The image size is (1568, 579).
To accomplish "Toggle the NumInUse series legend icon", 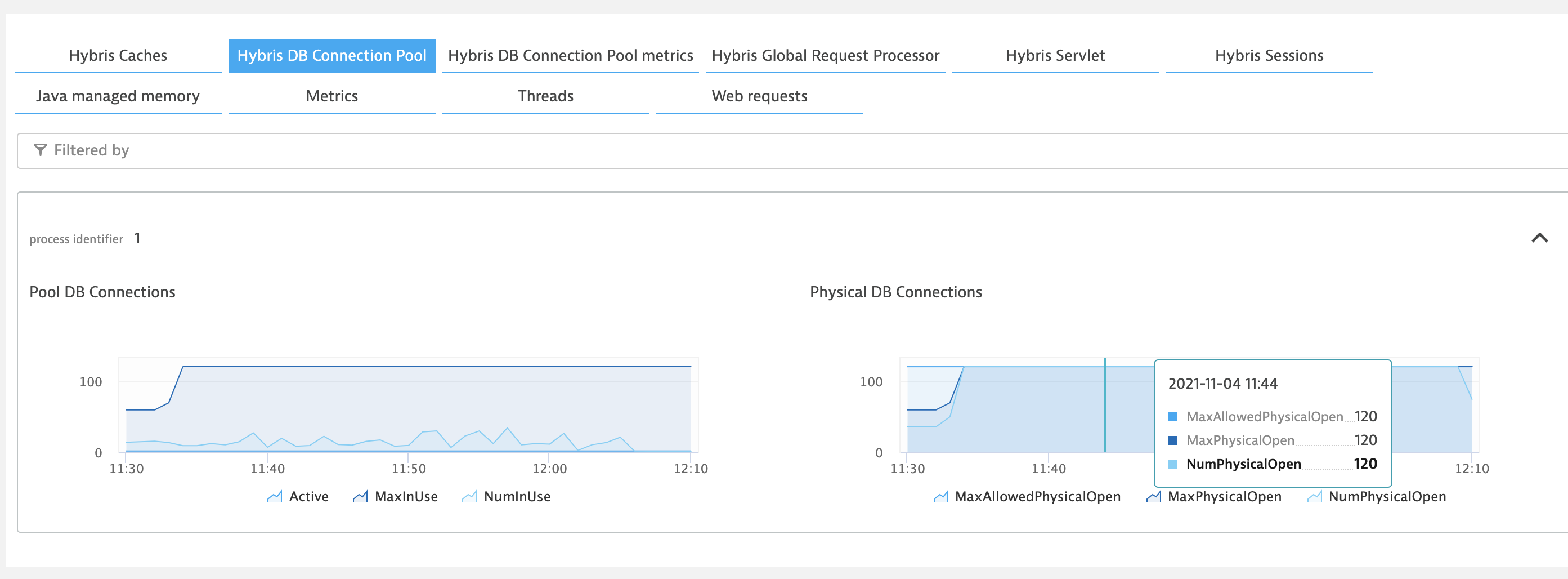I will coord(469,497).
